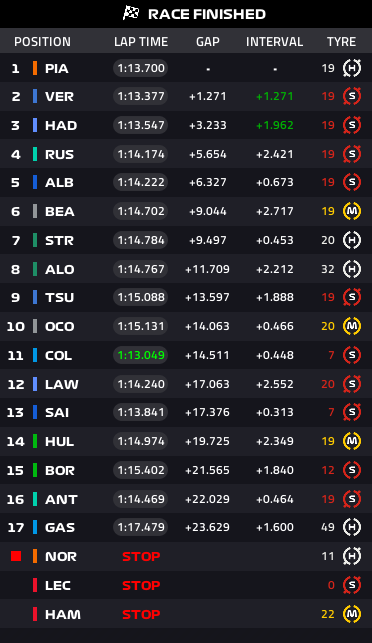Click VER's green interval +1.271
The width and height of the screenshot is (372, 643).
click(275, 96)
